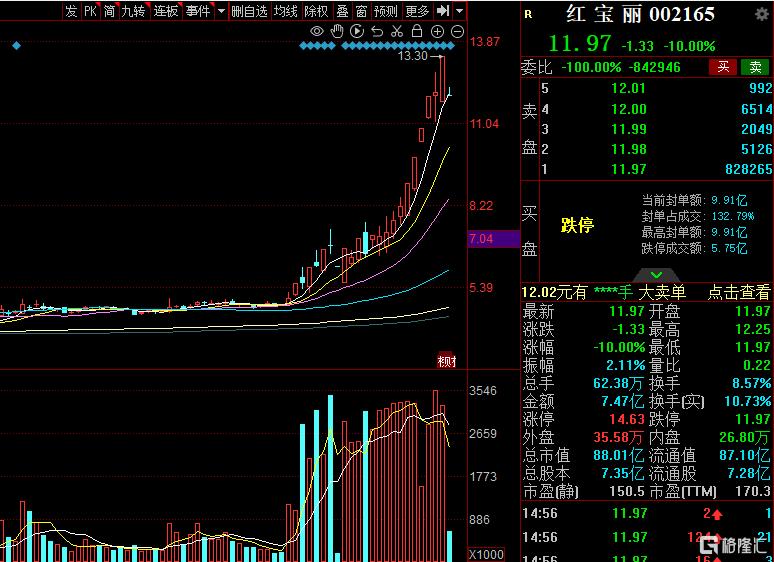Image resolution: width=774 pixels, height=562 pixels.
Task: Toggle the padlock lock icon
Action: (x=417, y=31)
